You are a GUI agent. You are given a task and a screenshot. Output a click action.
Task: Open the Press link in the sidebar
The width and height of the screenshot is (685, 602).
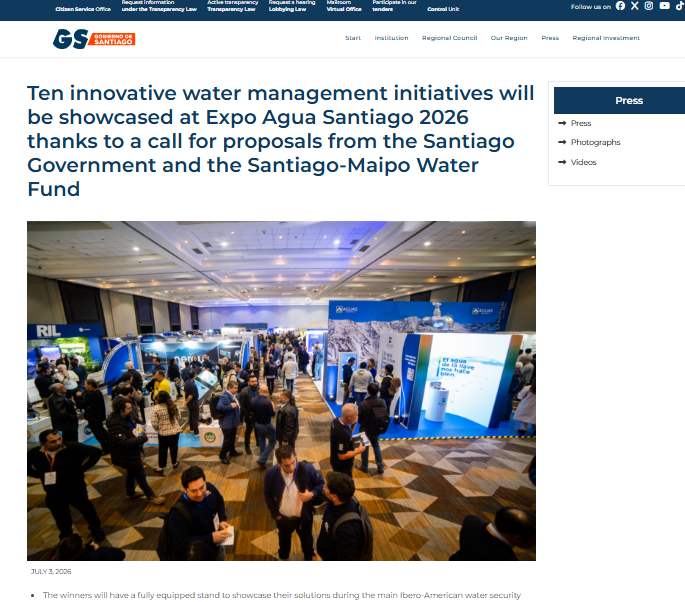tap(581, 123)
